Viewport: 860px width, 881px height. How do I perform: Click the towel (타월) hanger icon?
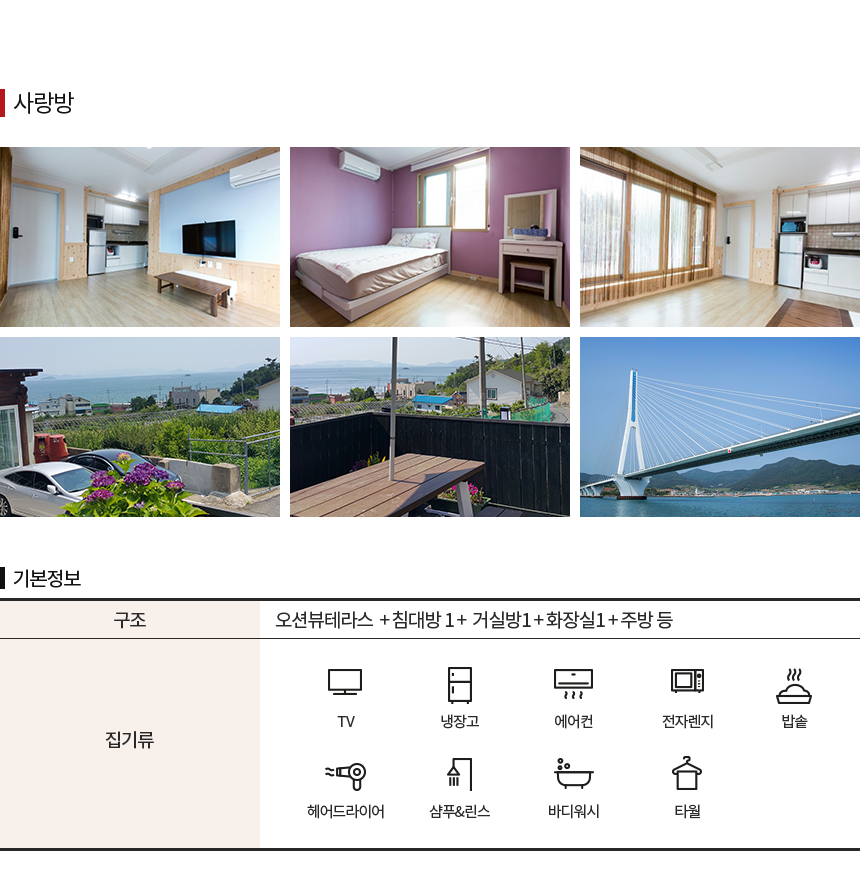[687, 773]
